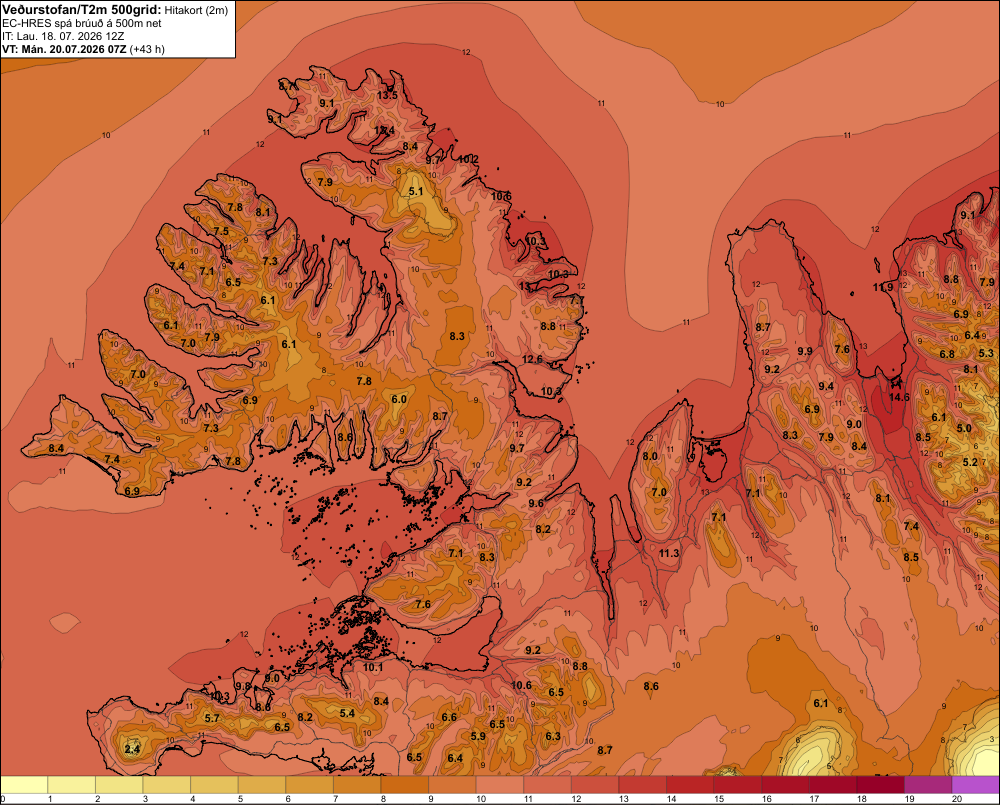Click the forecast offset '(+43 h)'
The width and height of the screenshot is (1000, 805).
pyautogui.click(x=147, y=49)
